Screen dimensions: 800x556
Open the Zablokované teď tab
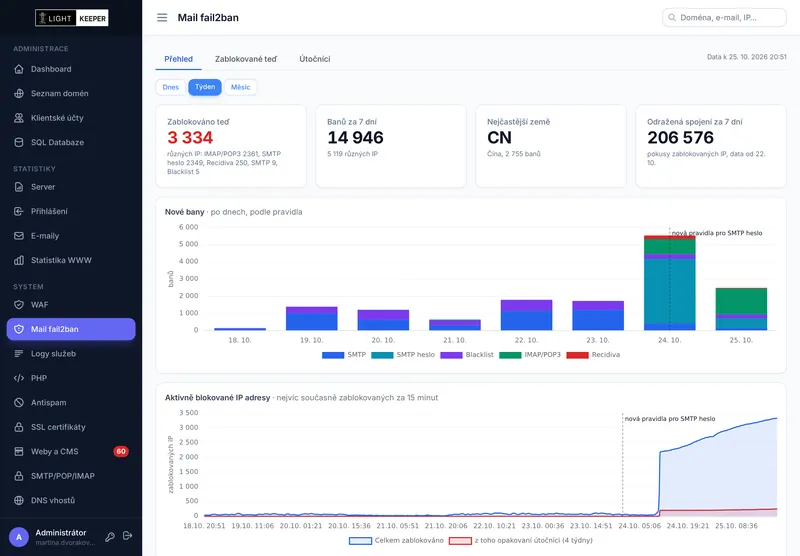coord(246,59)
